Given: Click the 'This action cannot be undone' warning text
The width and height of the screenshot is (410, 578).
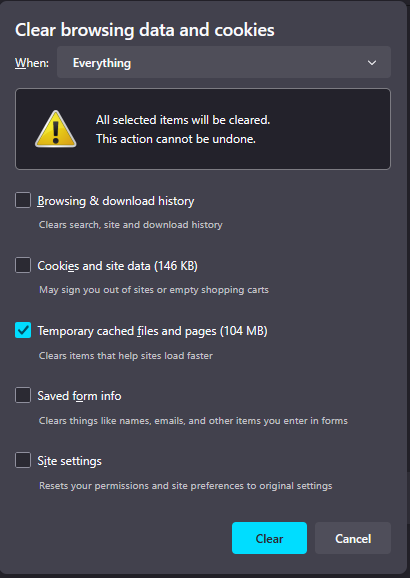Looking at the screenshot, I should (176, 139).
